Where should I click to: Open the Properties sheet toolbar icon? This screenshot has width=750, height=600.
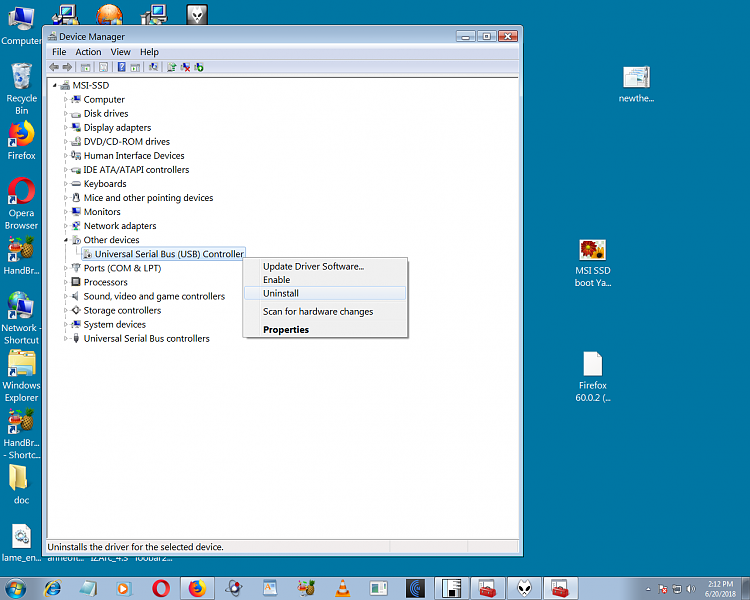click(103, 67)
